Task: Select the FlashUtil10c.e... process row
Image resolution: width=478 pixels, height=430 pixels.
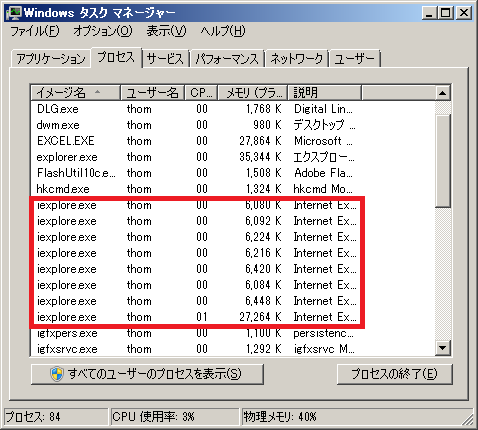Action: click(233, 173)
